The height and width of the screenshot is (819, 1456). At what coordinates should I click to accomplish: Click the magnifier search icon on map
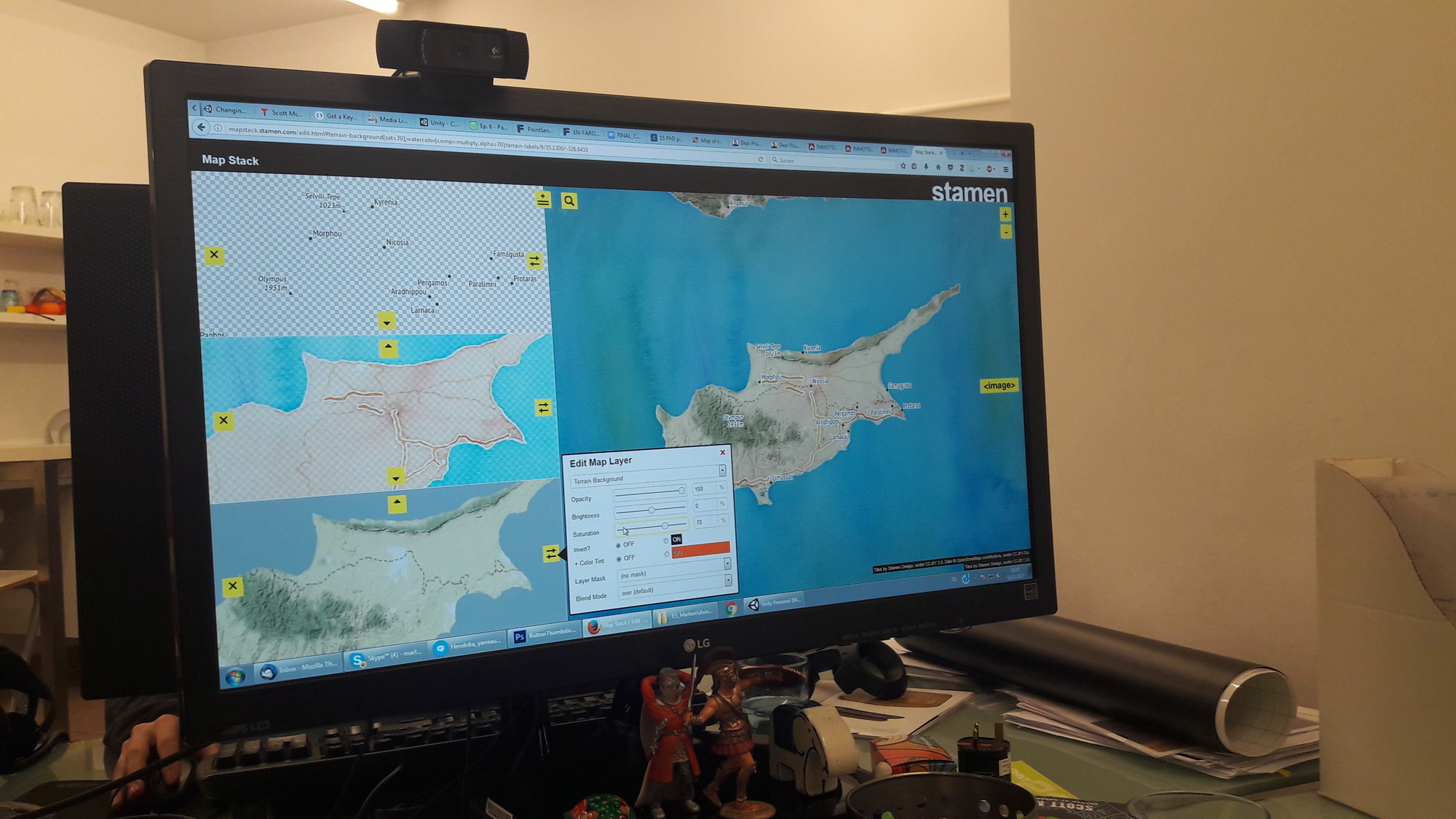(569, 201)
